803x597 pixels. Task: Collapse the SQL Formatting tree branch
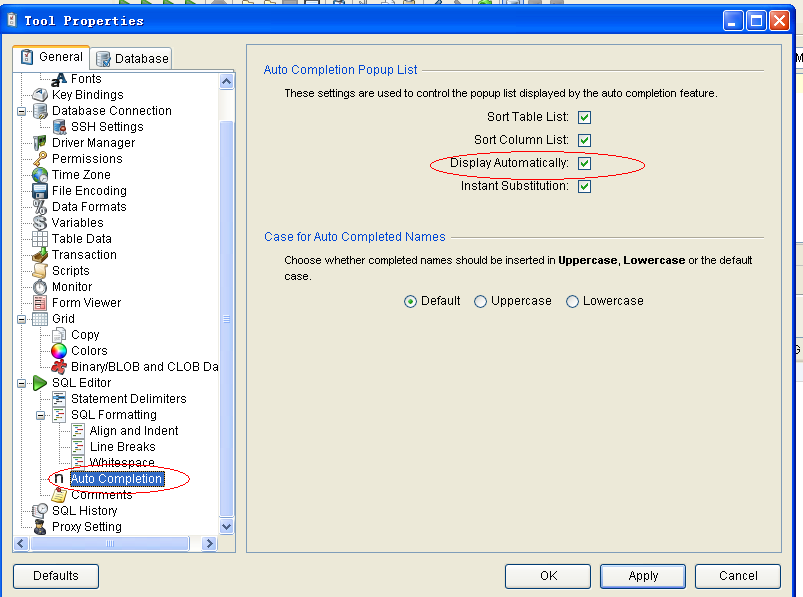pos(42,414)
